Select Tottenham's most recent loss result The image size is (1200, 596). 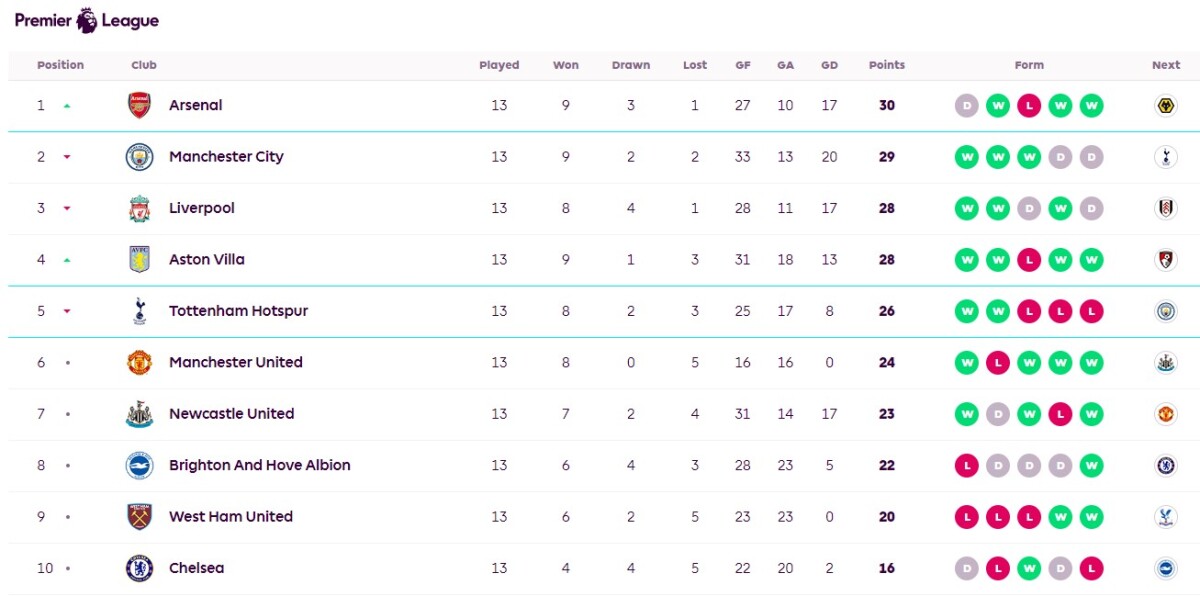[x=1091, y=311]
